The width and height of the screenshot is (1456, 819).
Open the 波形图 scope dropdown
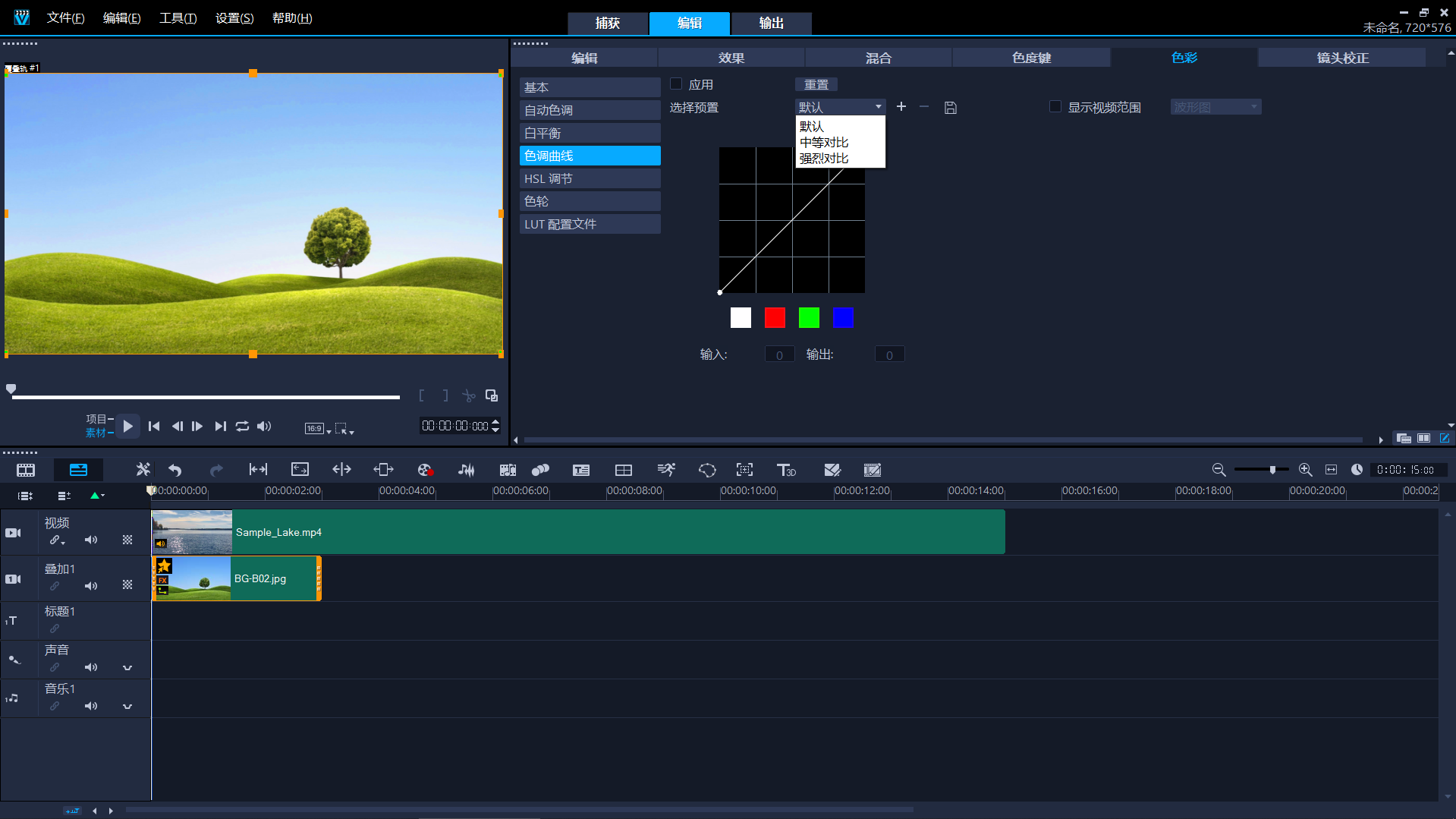(1215, 107)
